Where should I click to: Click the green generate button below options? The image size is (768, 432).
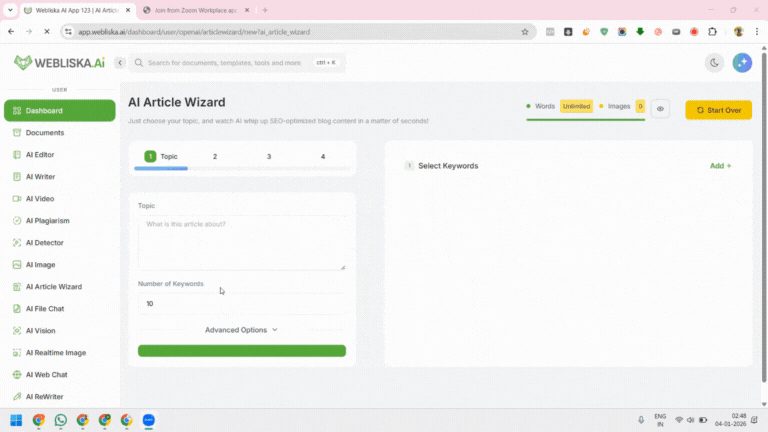point(241,351)
